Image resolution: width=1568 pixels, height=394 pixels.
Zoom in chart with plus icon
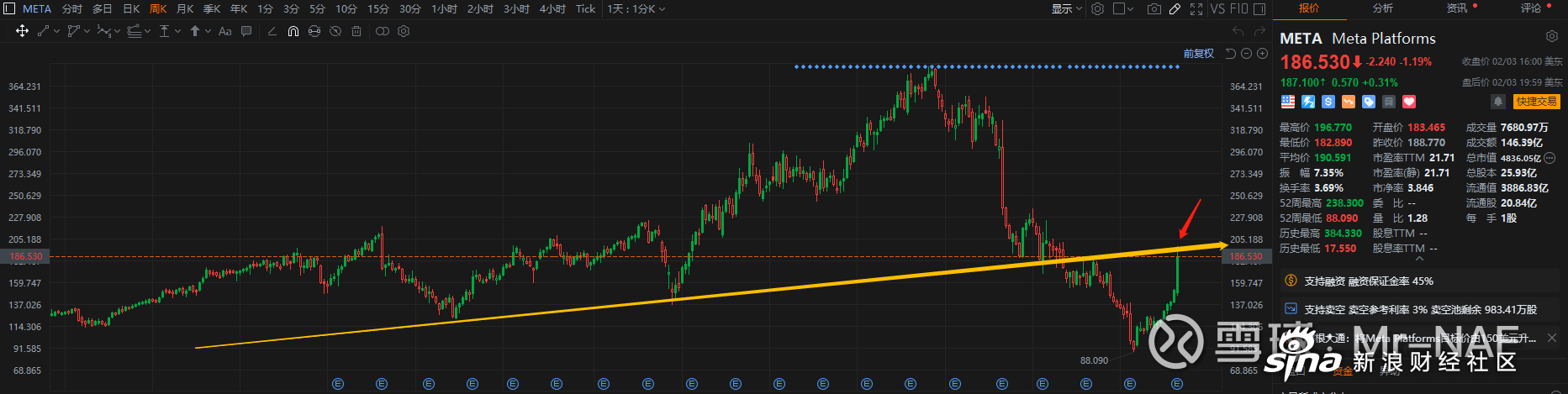click(x=1262, y=54)
